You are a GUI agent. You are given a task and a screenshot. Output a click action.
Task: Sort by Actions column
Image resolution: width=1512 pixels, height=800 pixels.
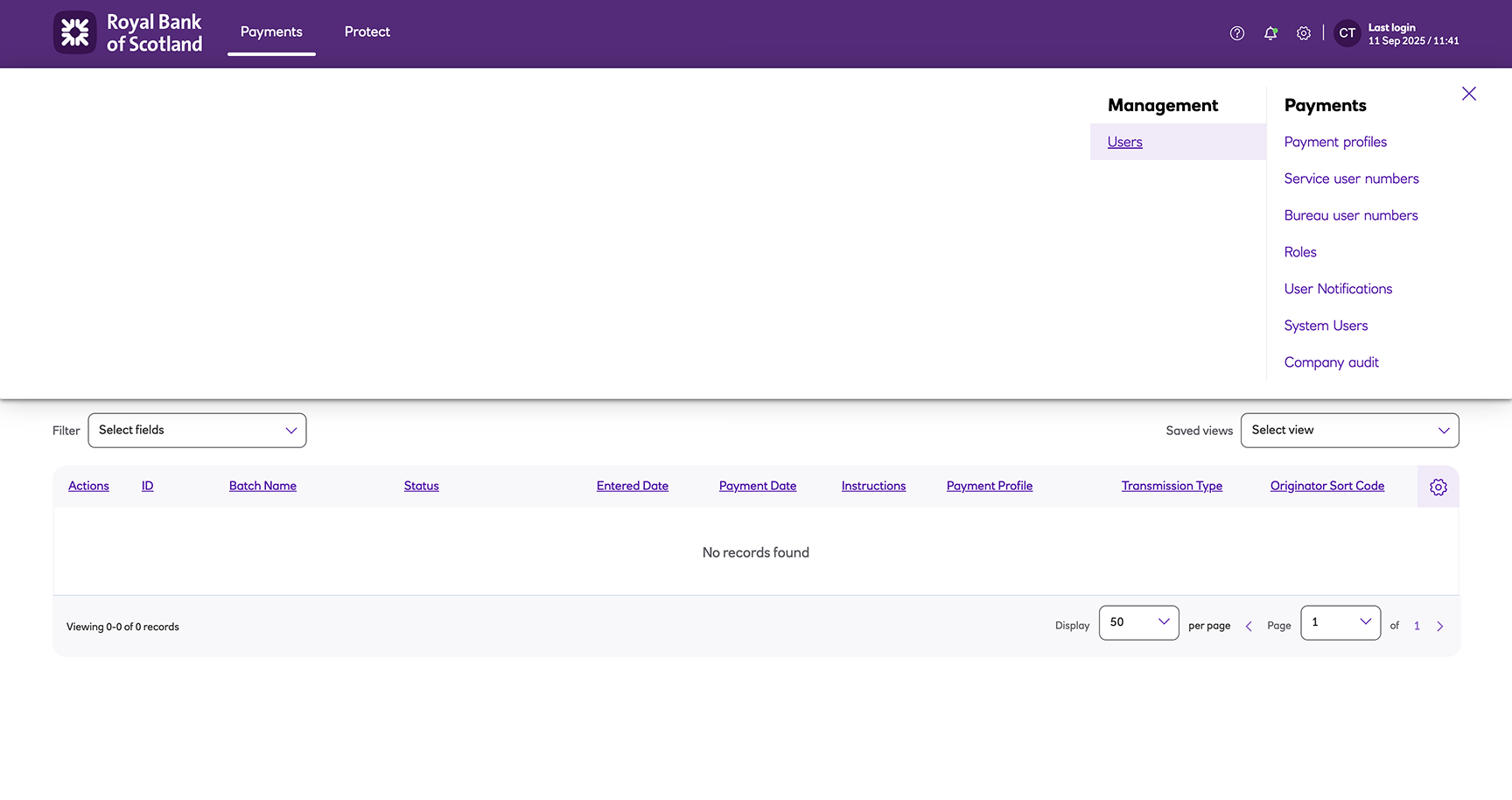tap(88, 486)
